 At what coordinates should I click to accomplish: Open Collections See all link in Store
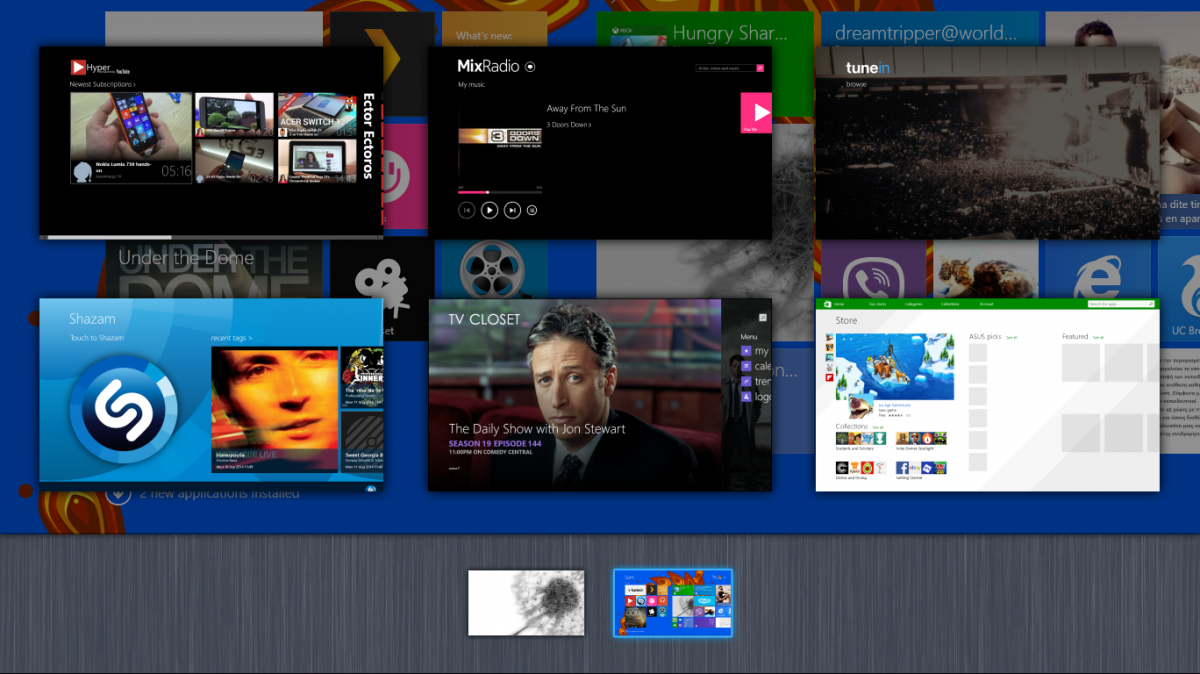pos(878,427)
